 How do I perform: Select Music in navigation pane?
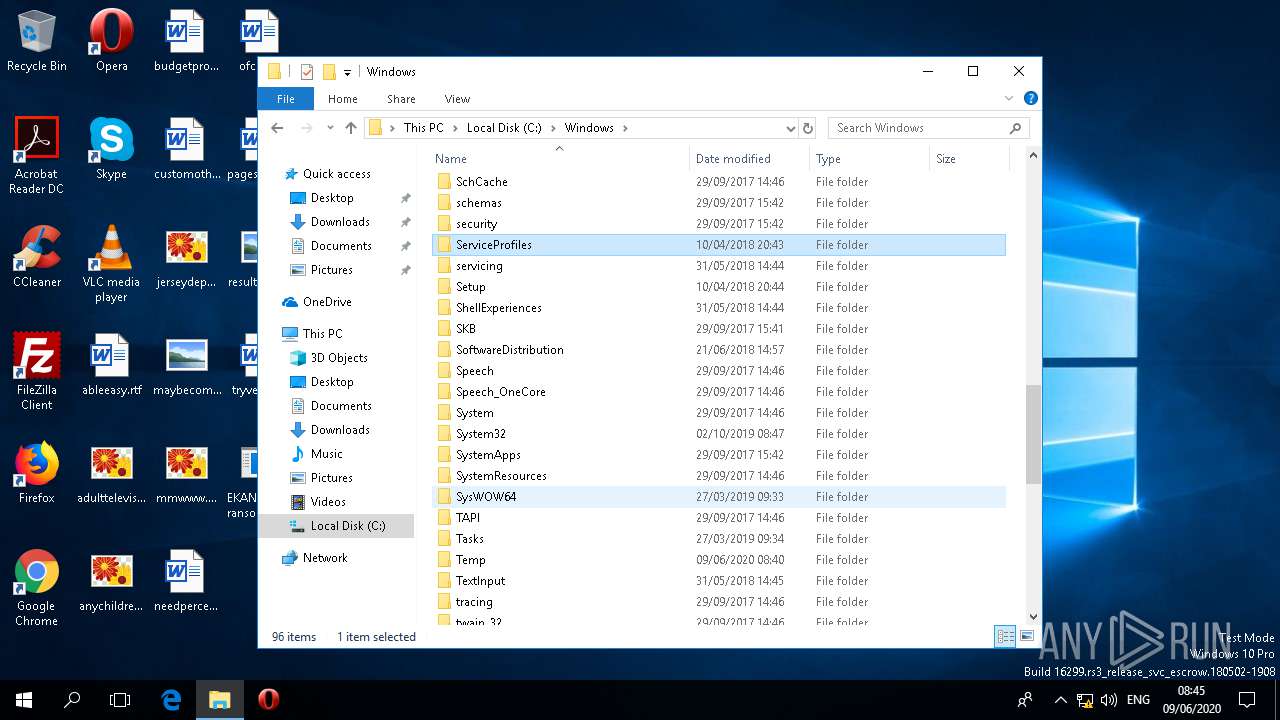[x=326, y=454]
